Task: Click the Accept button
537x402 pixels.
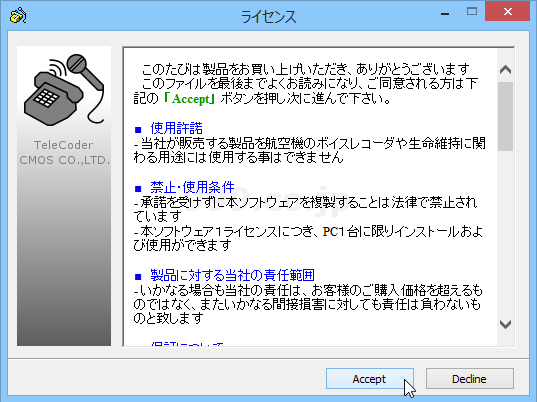Action: [x=370, y=379]
